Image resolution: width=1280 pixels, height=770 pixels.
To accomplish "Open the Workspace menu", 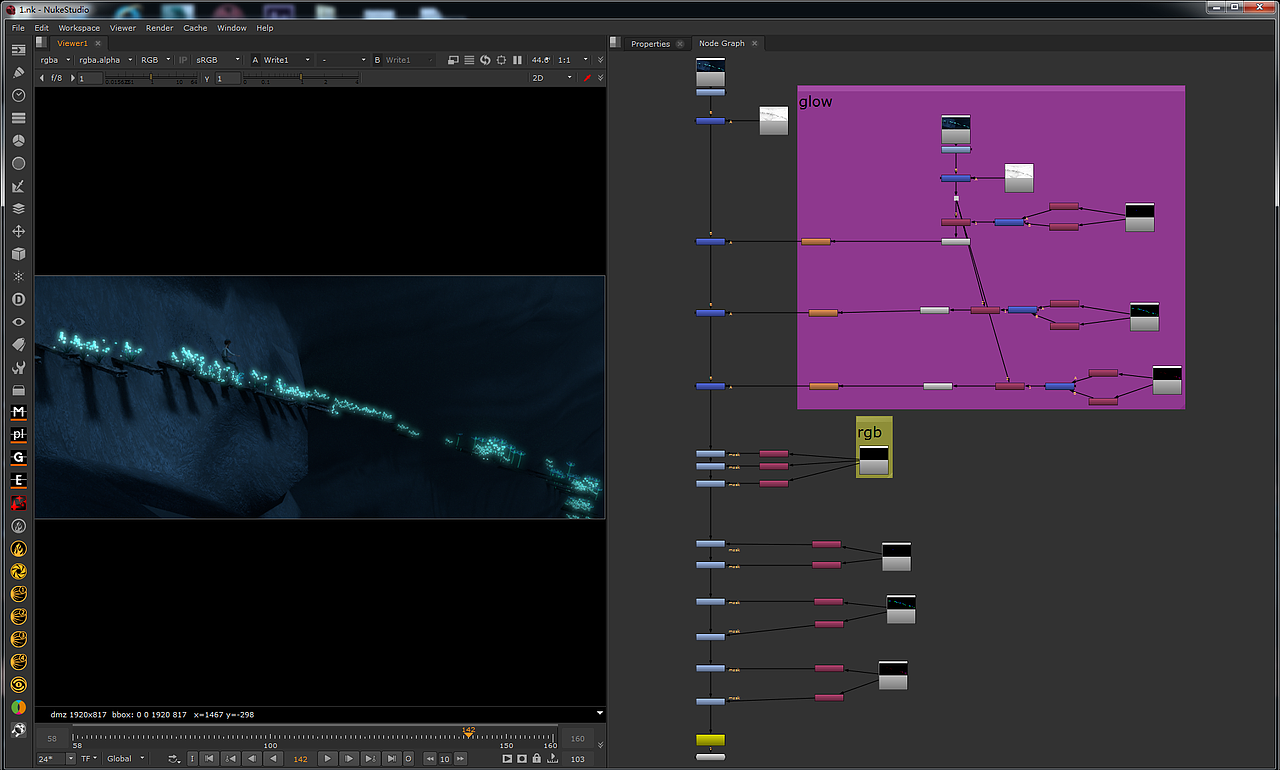I will pyautogui.click(x=79, y=28).
